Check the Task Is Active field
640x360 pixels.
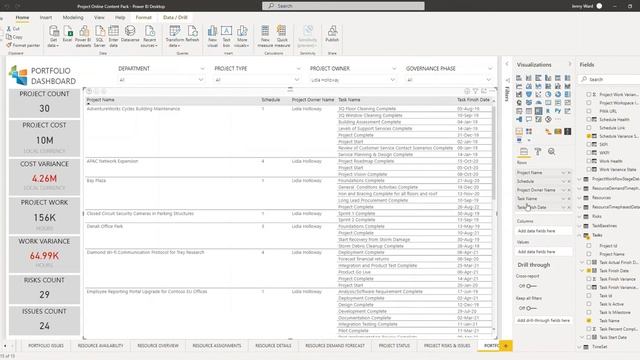pos(589,304)
